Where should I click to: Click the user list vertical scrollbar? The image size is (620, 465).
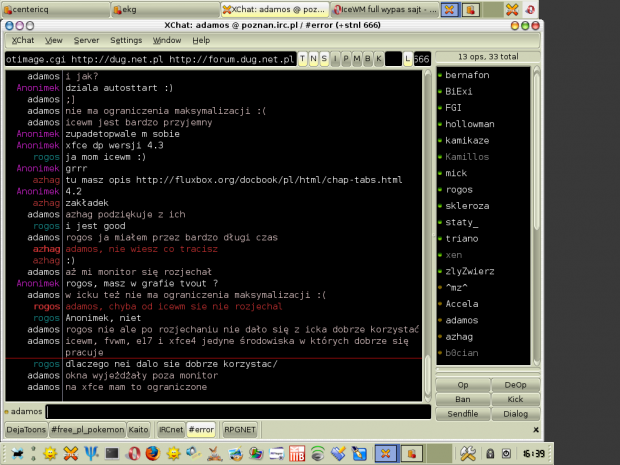(x=537, y=216)
